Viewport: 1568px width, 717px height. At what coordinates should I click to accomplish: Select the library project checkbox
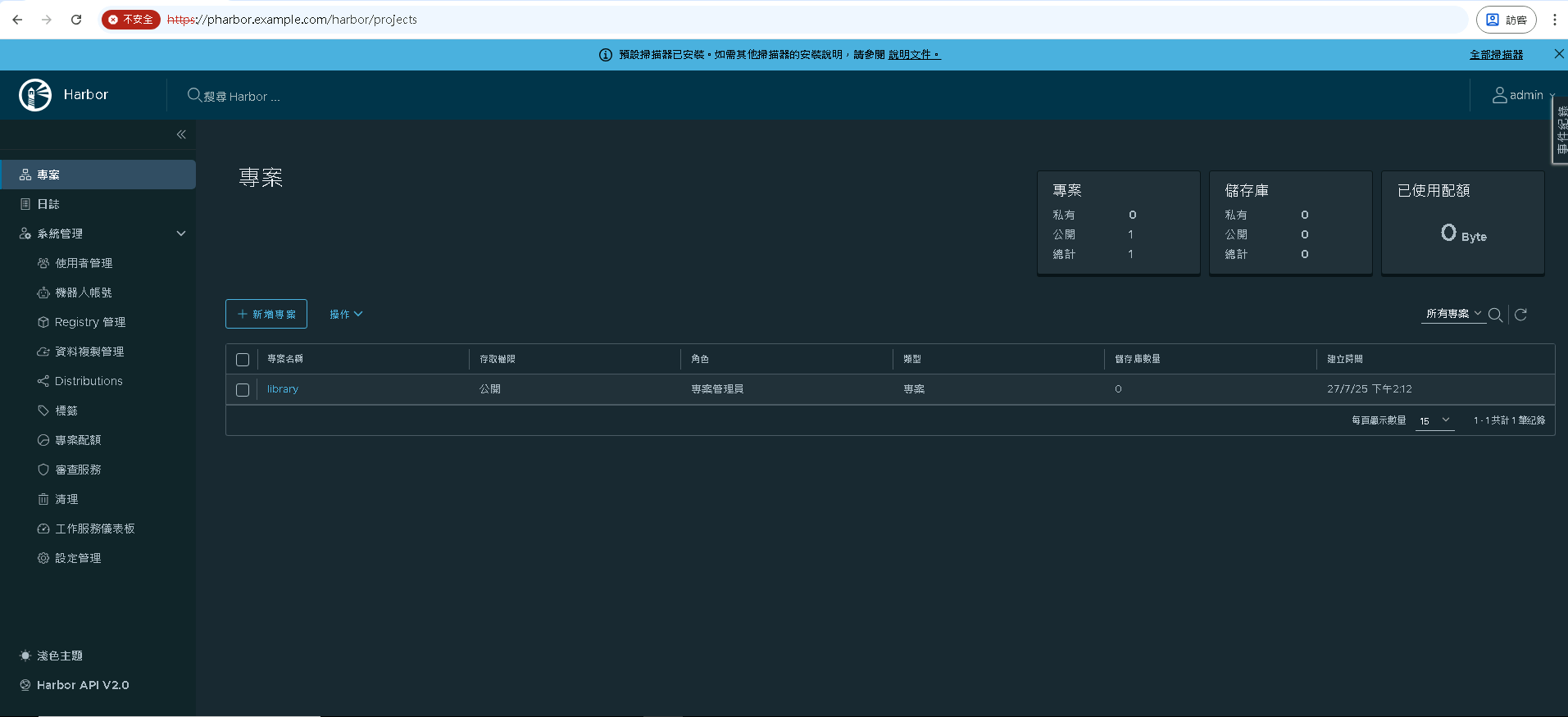(243, 390)
